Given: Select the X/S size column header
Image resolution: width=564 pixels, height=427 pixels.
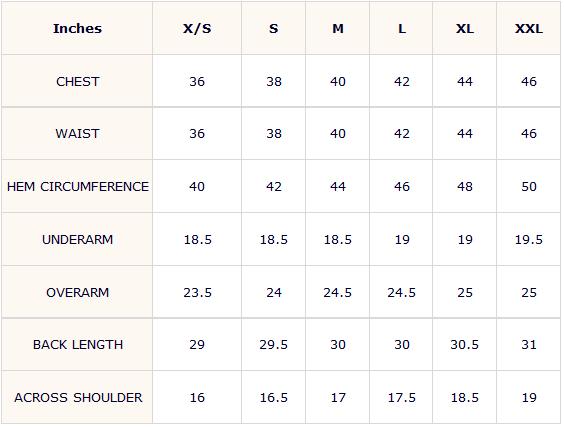Looking at the screenshot, I should click(197, 28).
